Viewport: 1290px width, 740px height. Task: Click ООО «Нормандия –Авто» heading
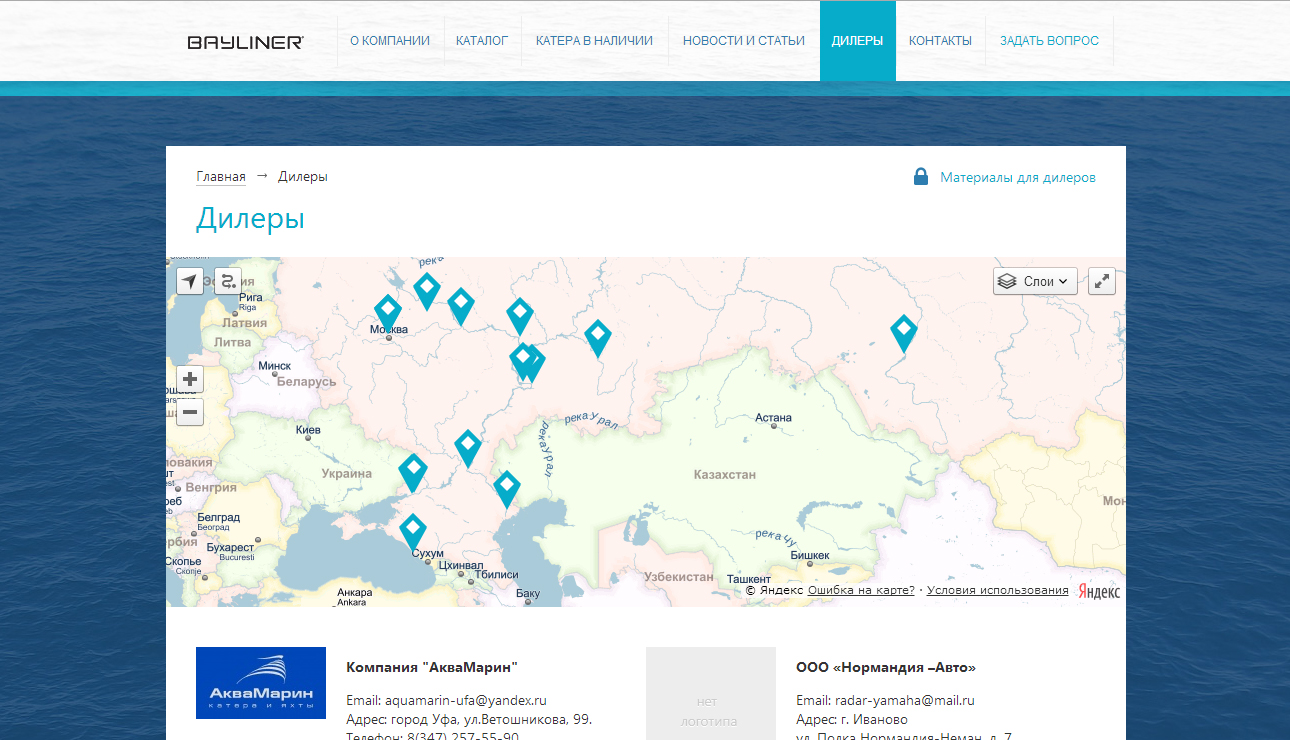click(x=886, y=667)
